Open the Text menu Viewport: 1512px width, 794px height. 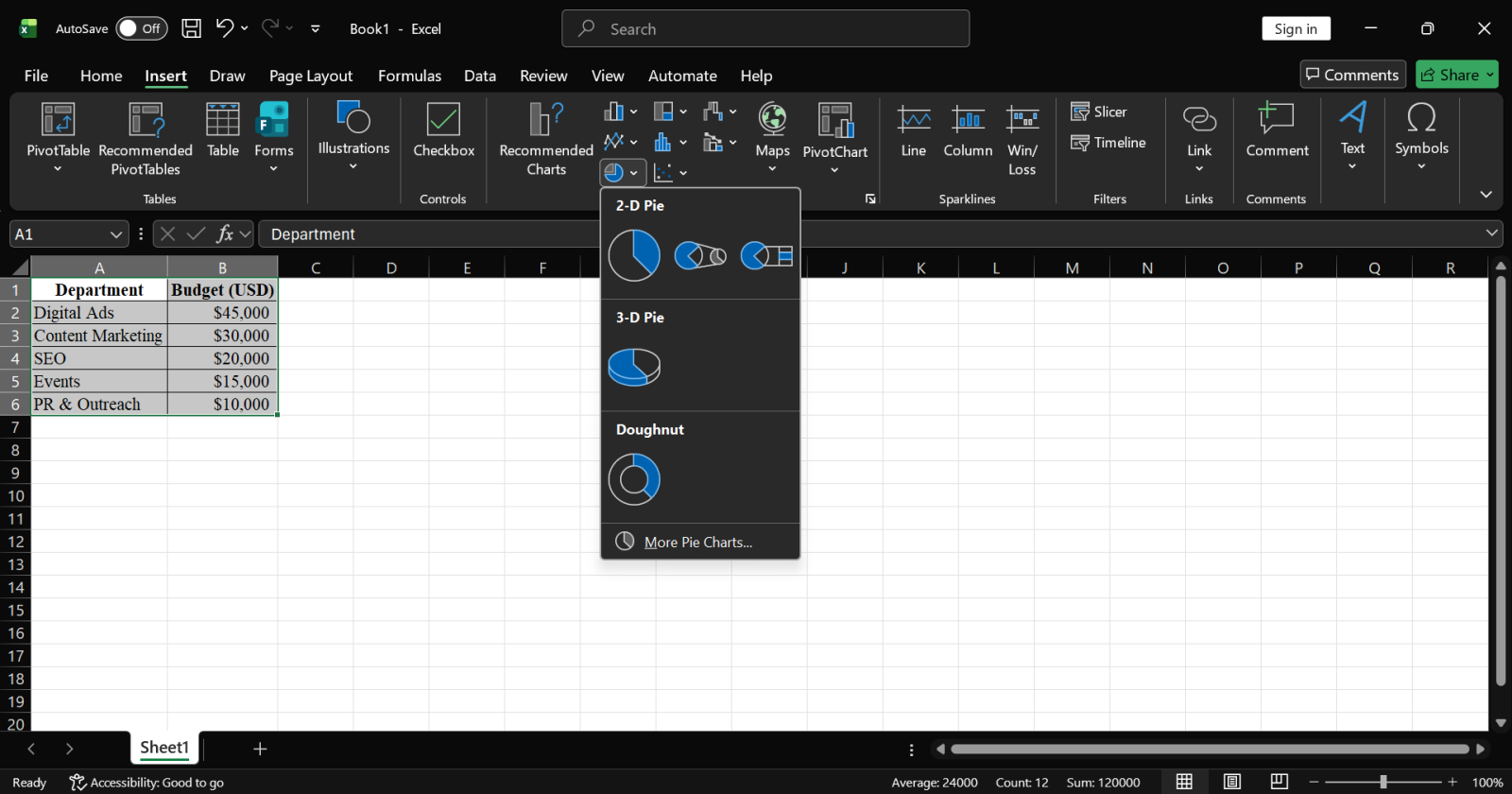pos(1352,137)
